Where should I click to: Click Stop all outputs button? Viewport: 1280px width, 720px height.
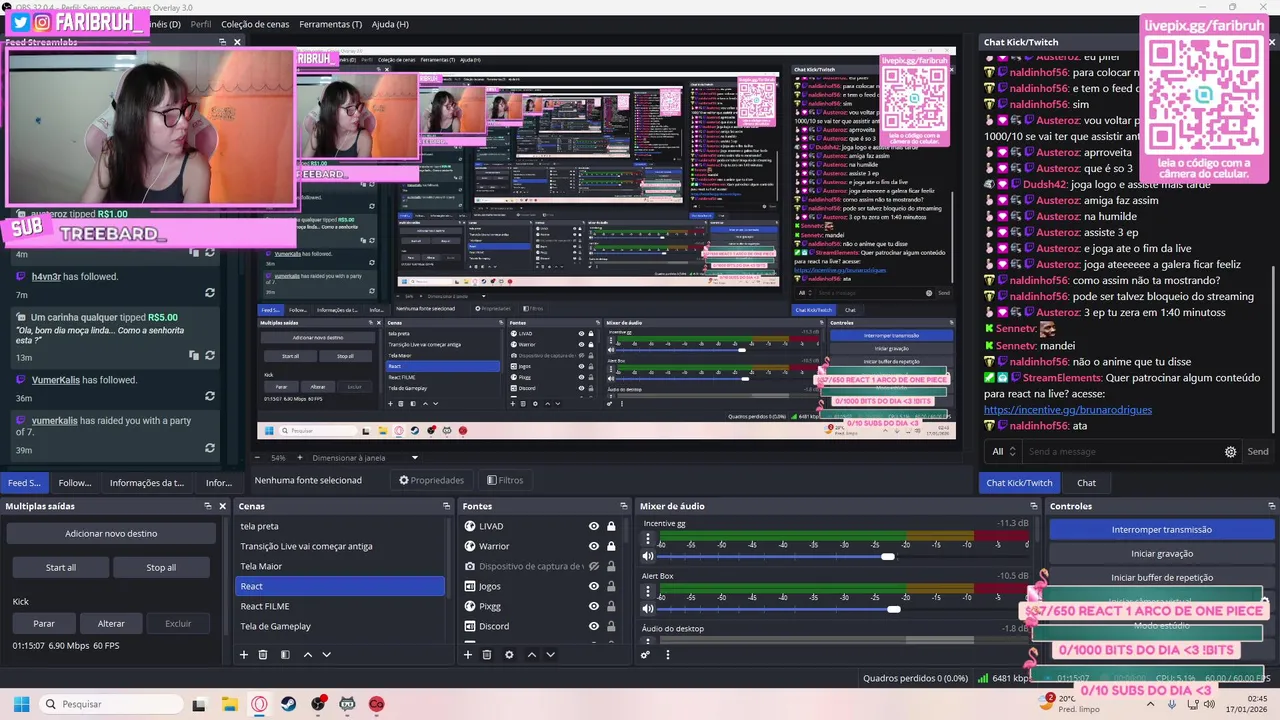(161, 567)
